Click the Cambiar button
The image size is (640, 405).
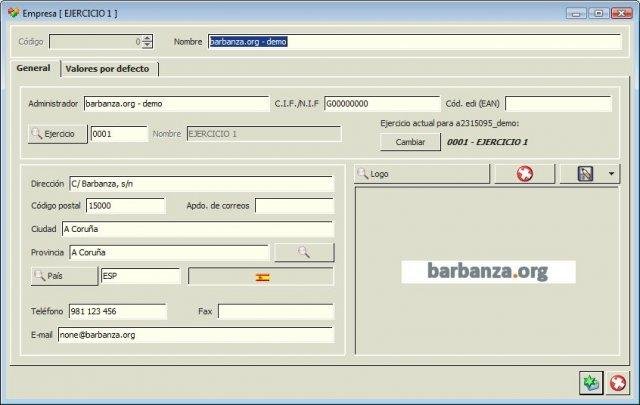[410, 142]
